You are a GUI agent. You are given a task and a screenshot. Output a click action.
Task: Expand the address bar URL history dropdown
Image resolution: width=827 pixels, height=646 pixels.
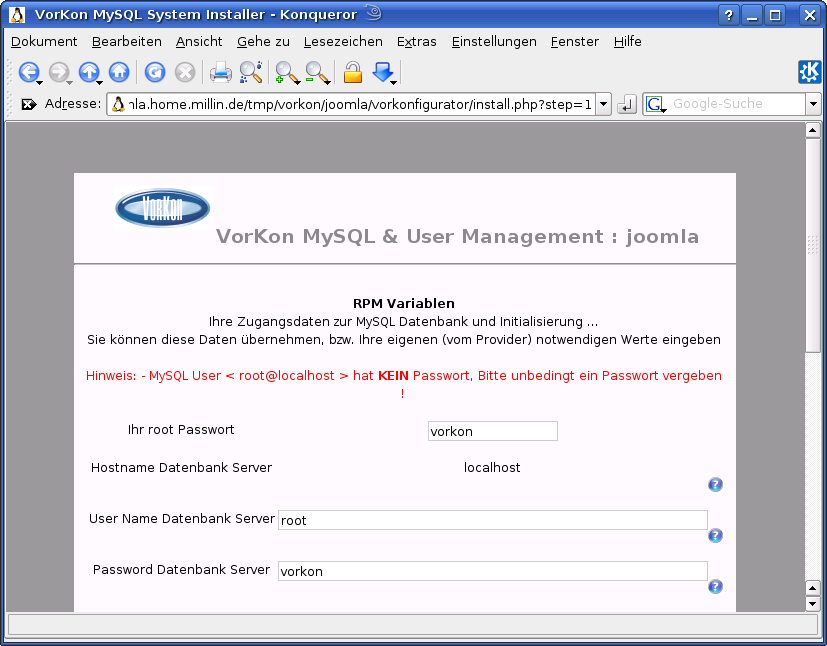[x=604, y=104]
